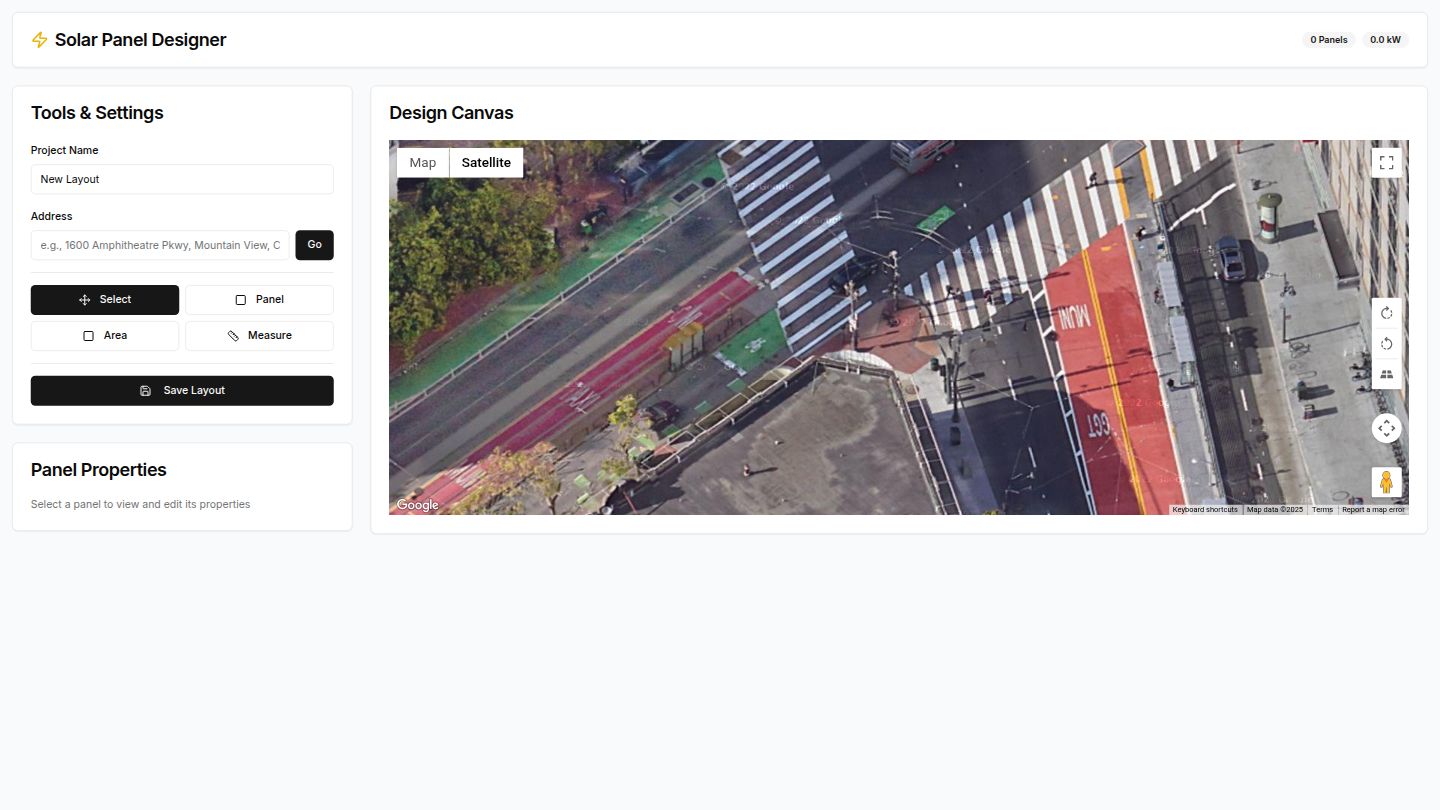Click the Design Canvas heading

[x=451, y=113]
